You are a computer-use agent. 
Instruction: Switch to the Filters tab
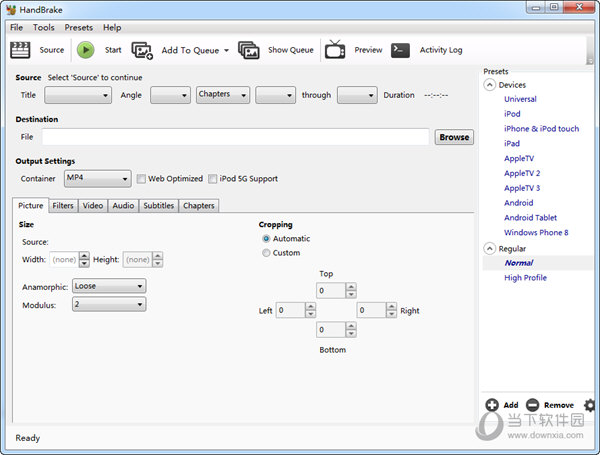[63, 205]
